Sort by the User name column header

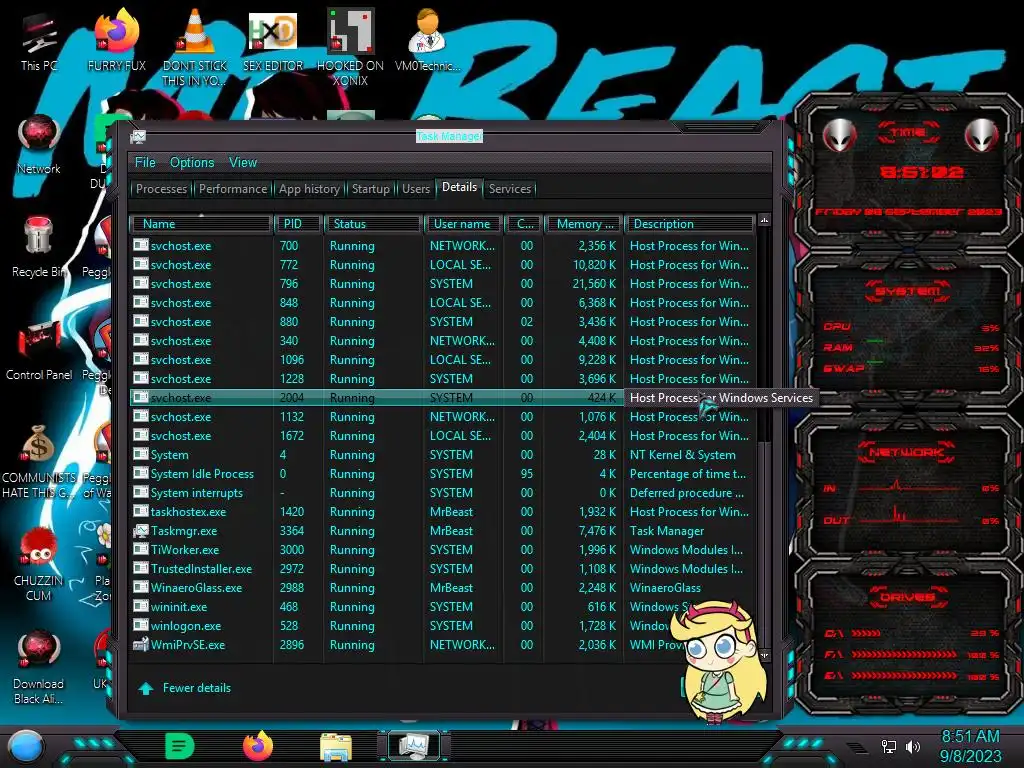pyautogui.click(x=462, y=224)
